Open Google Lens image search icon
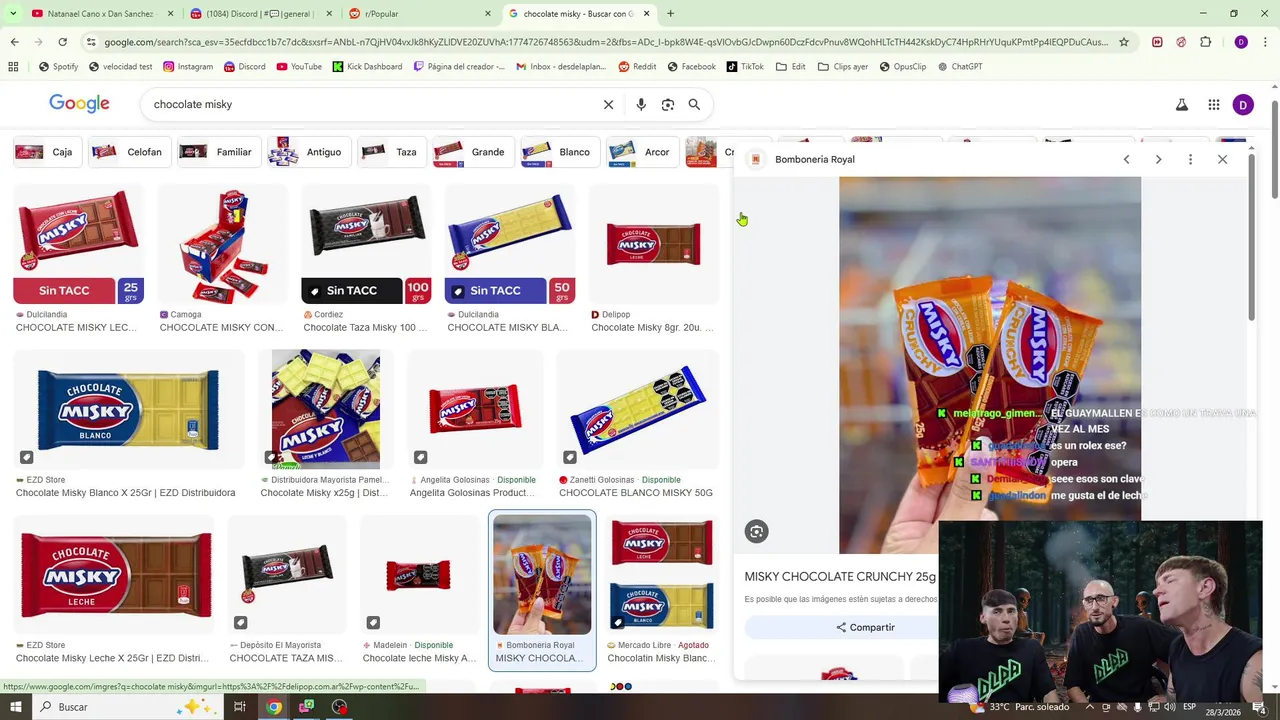1280x720 pixels. pyautogui.click(x=668, y=104)
